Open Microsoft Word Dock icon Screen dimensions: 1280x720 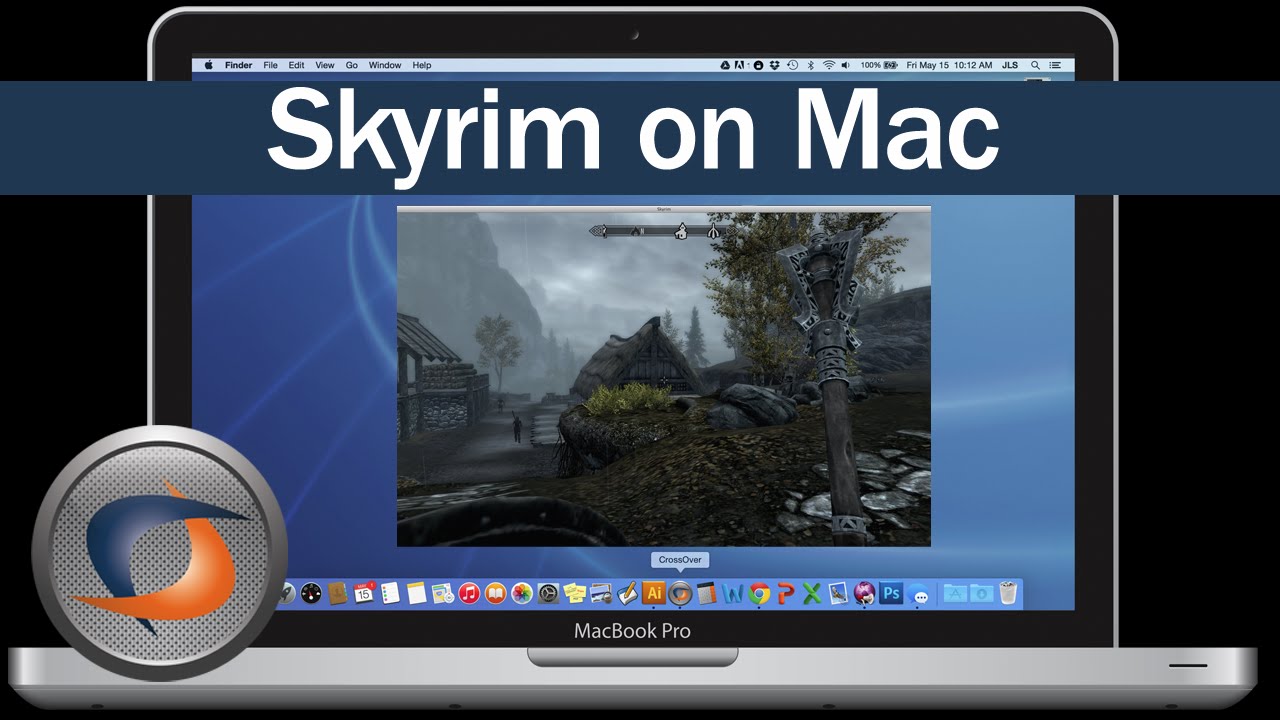coord(733,594)
